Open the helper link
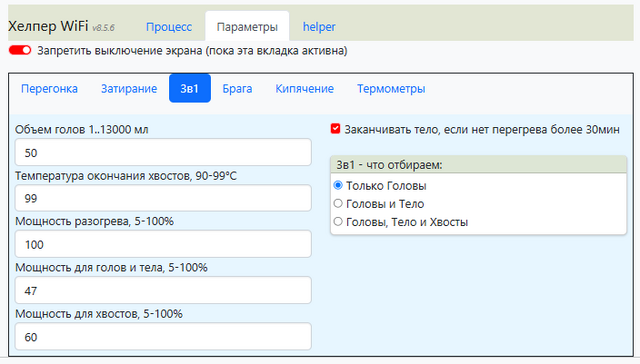This screenshot has height=364, width=640. pyautogui.click(x=319, y=27)
